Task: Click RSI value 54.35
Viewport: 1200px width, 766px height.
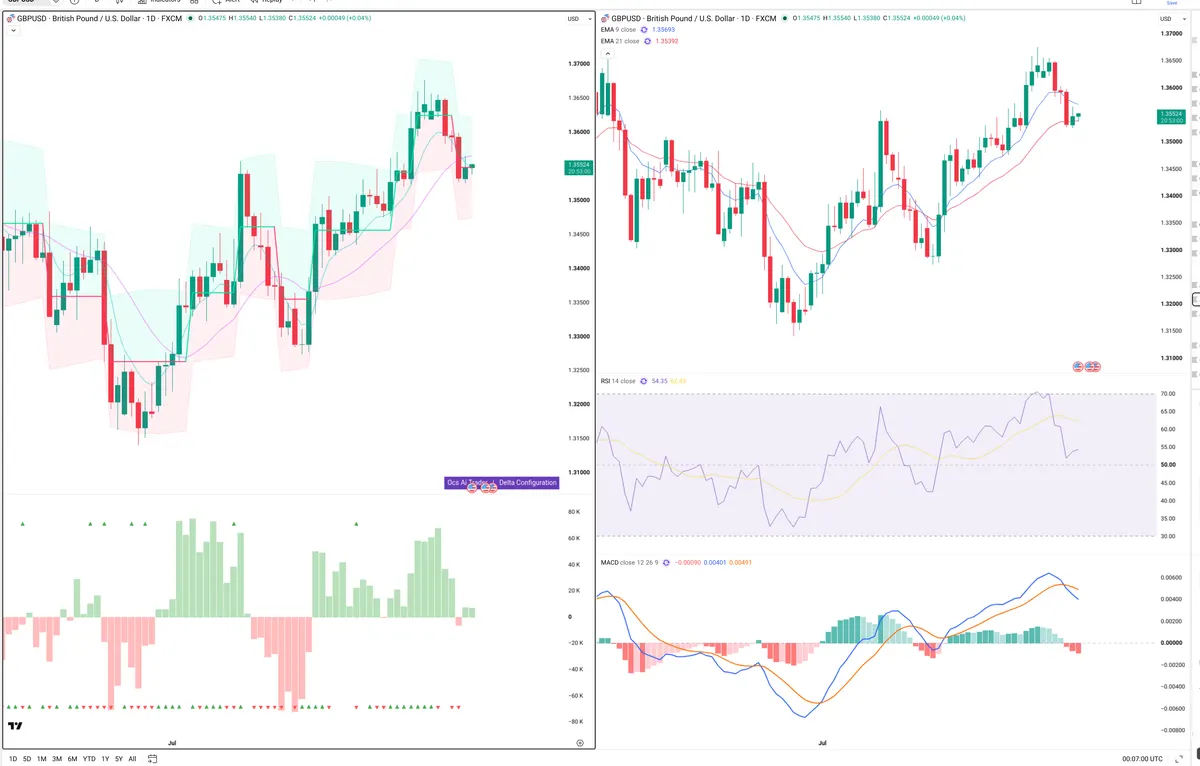Action: 659,381
